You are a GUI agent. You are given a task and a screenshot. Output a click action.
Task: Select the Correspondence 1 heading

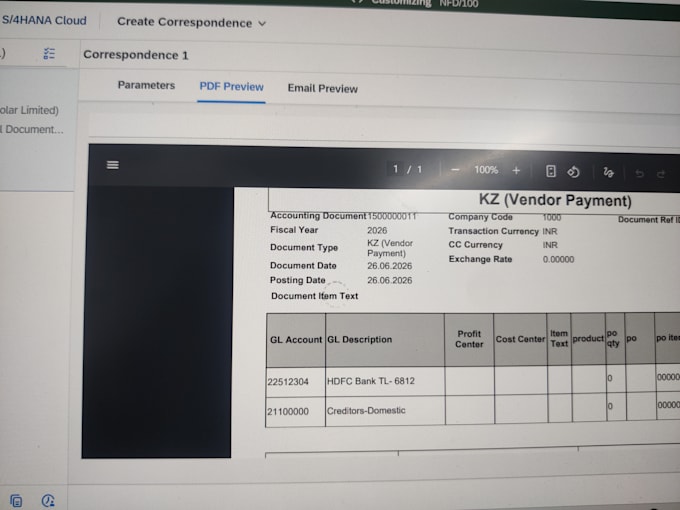coord(136,55)
